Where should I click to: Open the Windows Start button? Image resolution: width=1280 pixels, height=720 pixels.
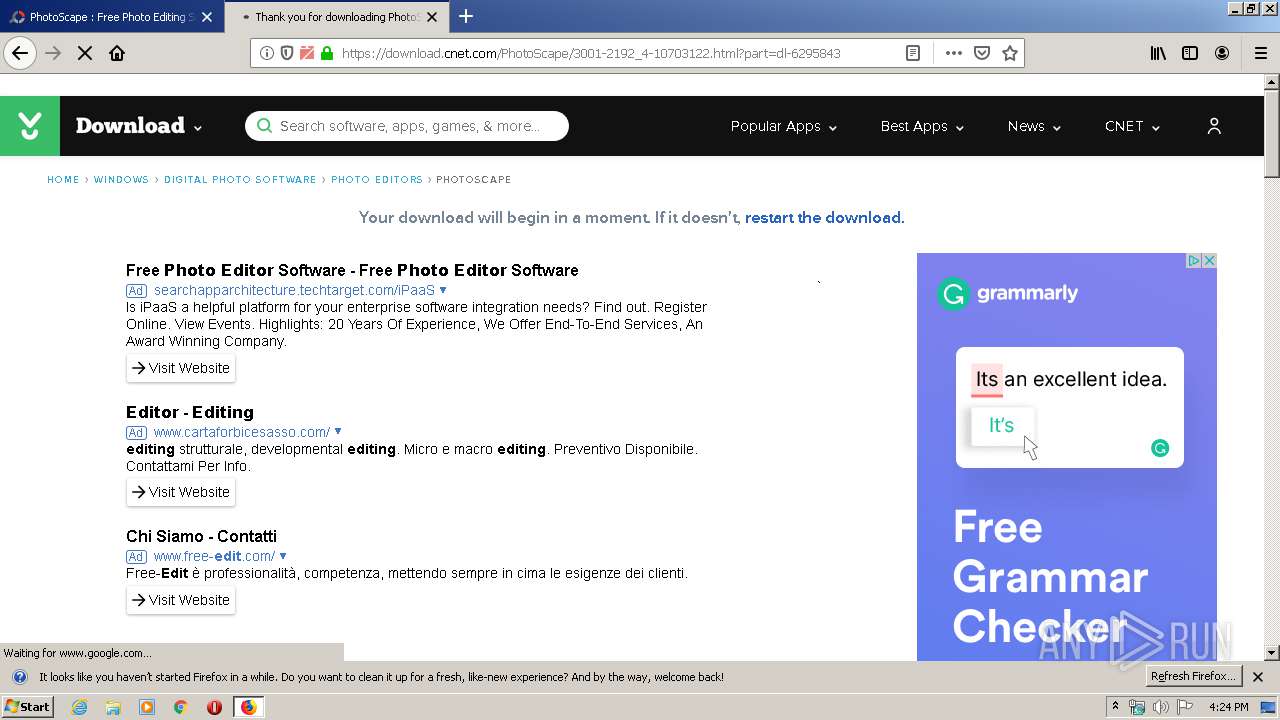[x=28, y=707]
